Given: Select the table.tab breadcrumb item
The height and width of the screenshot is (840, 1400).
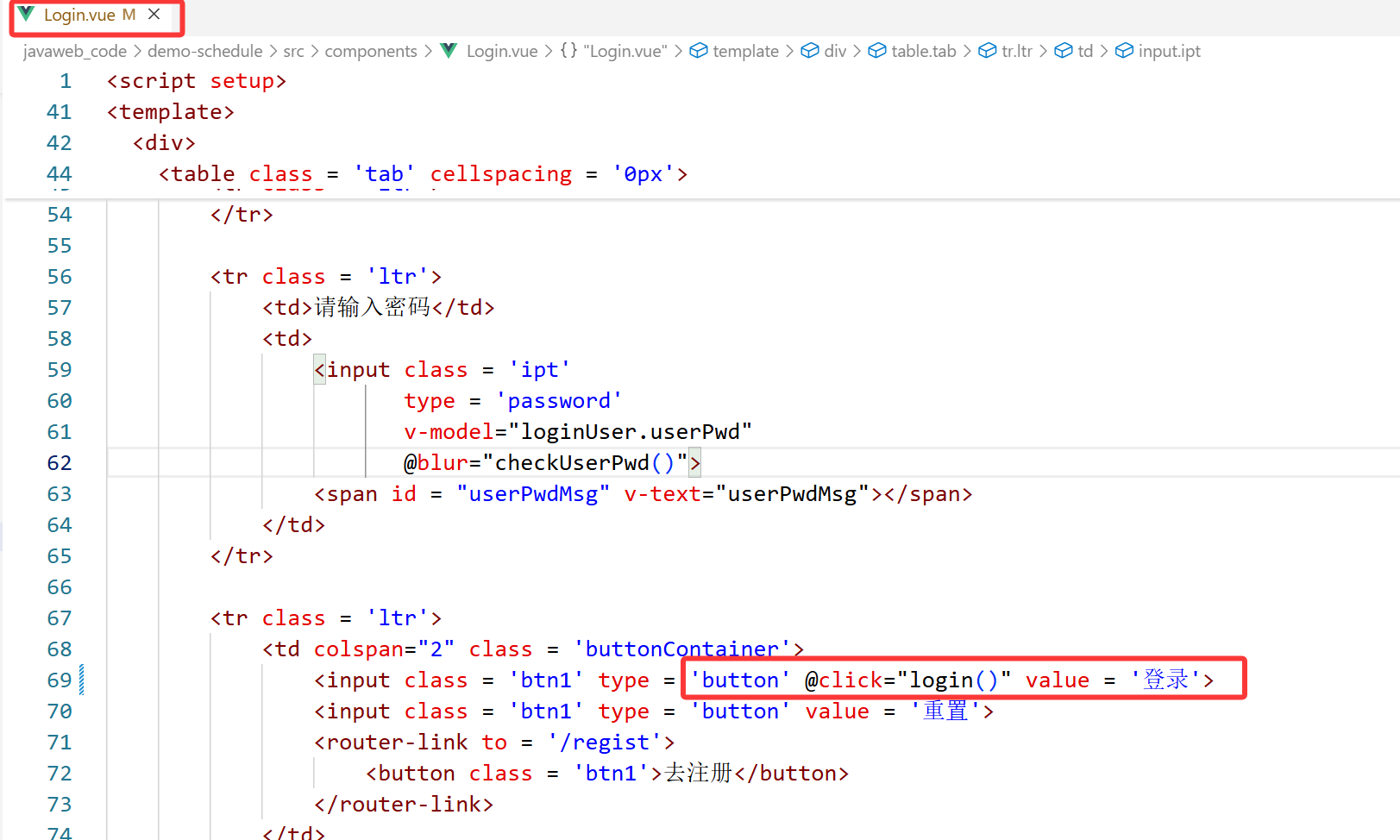Looking at the screenshot, I should tap(924, 51).
